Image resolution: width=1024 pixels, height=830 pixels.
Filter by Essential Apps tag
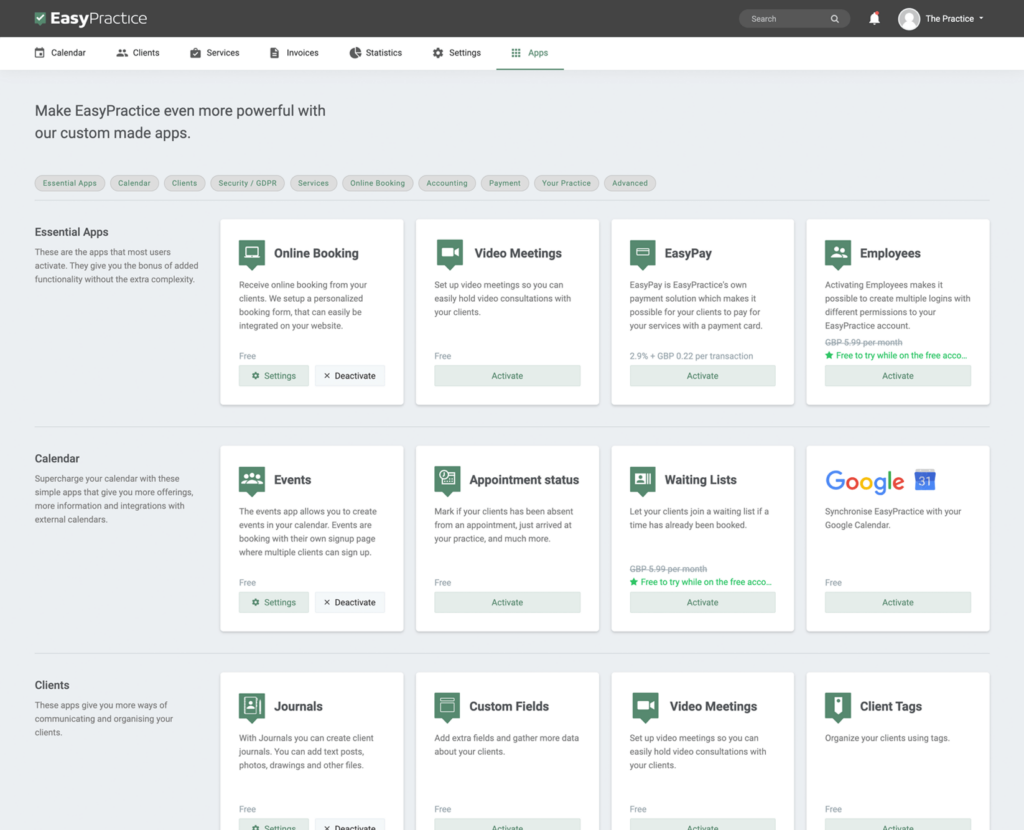pyautogui.click(x=70, y=183)
